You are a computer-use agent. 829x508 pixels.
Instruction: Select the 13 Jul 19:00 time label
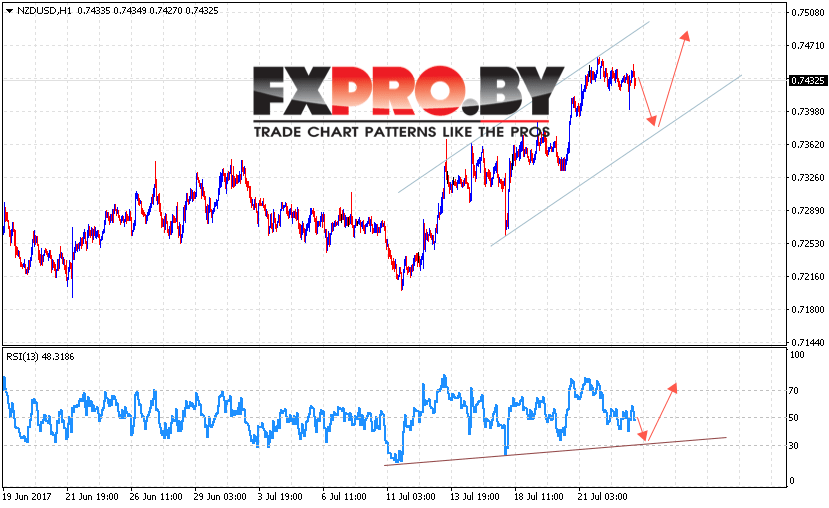(475, 496)
